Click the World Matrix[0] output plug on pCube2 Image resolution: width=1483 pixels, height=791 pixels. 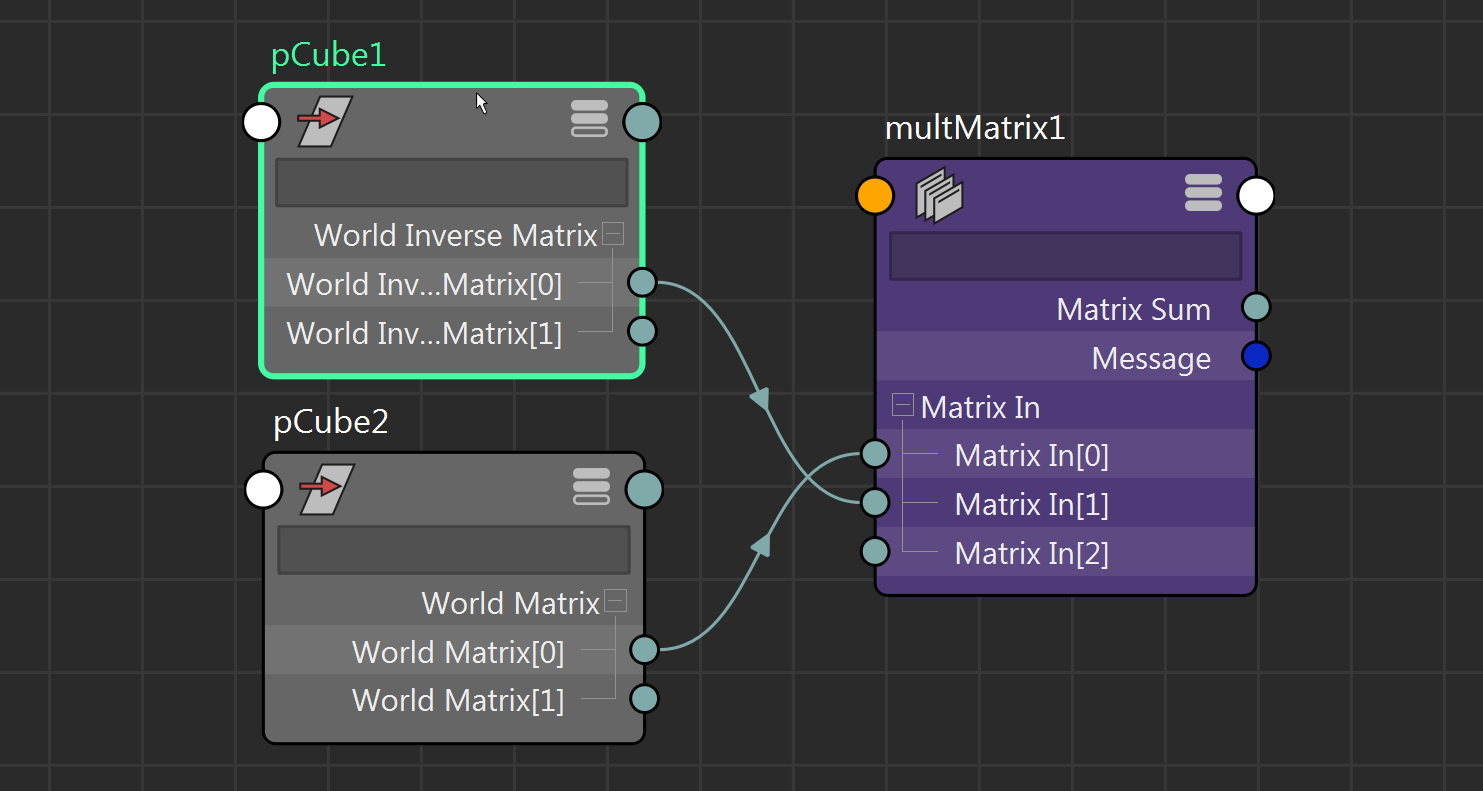644,649
